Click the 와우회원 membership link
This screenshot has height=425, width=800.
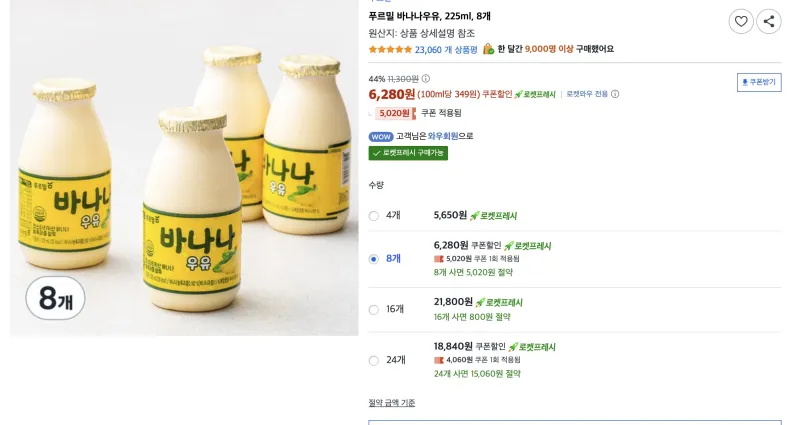[443, 136]
